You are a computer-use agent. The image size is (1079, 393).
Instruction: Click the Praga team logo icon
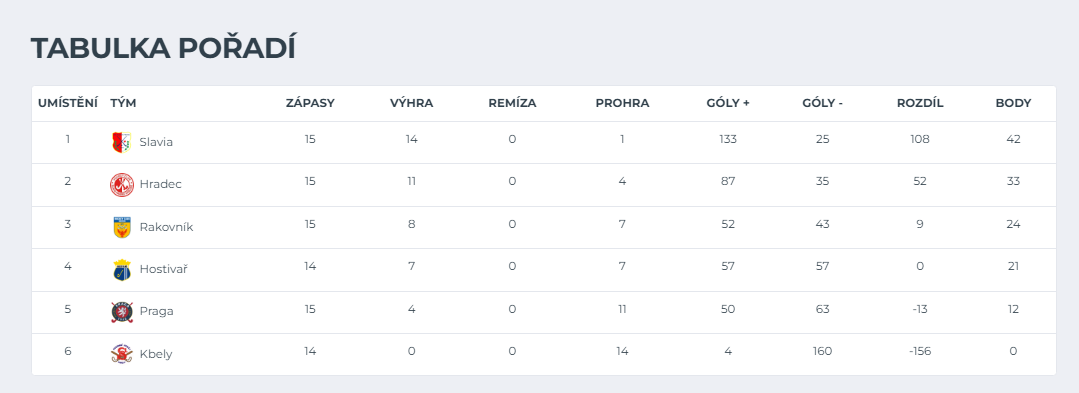tap(121, 312)
